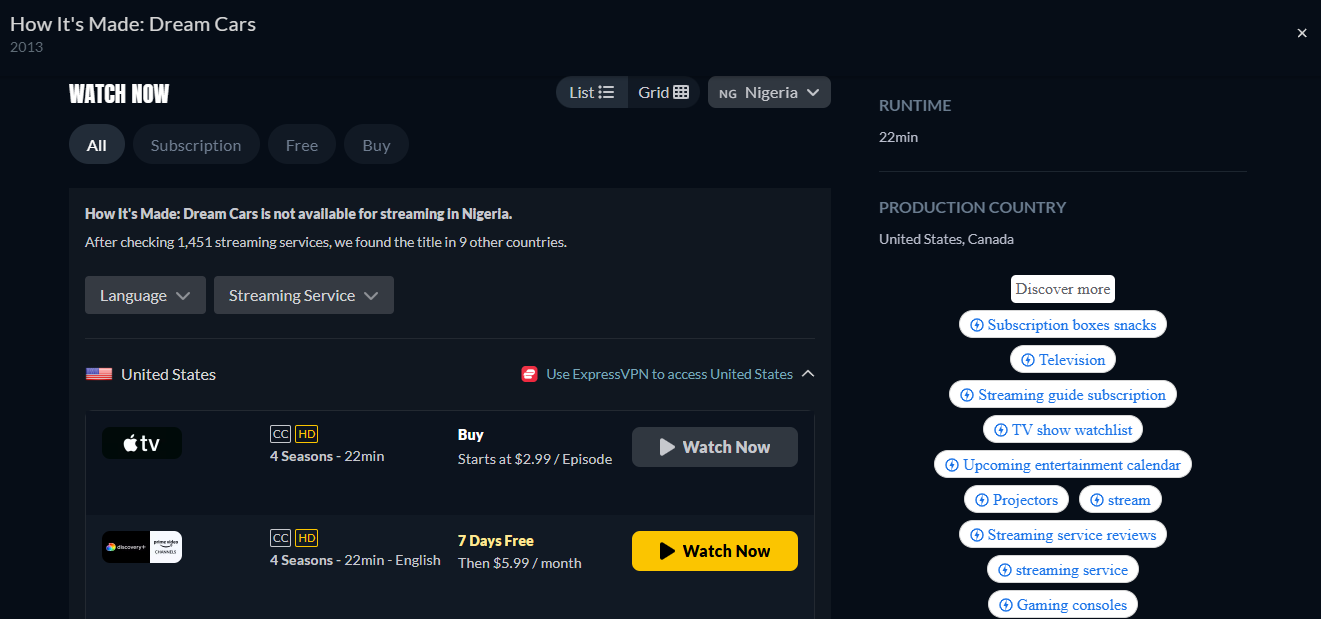Click the icon beside Television suggestion

click(1027, 360)
